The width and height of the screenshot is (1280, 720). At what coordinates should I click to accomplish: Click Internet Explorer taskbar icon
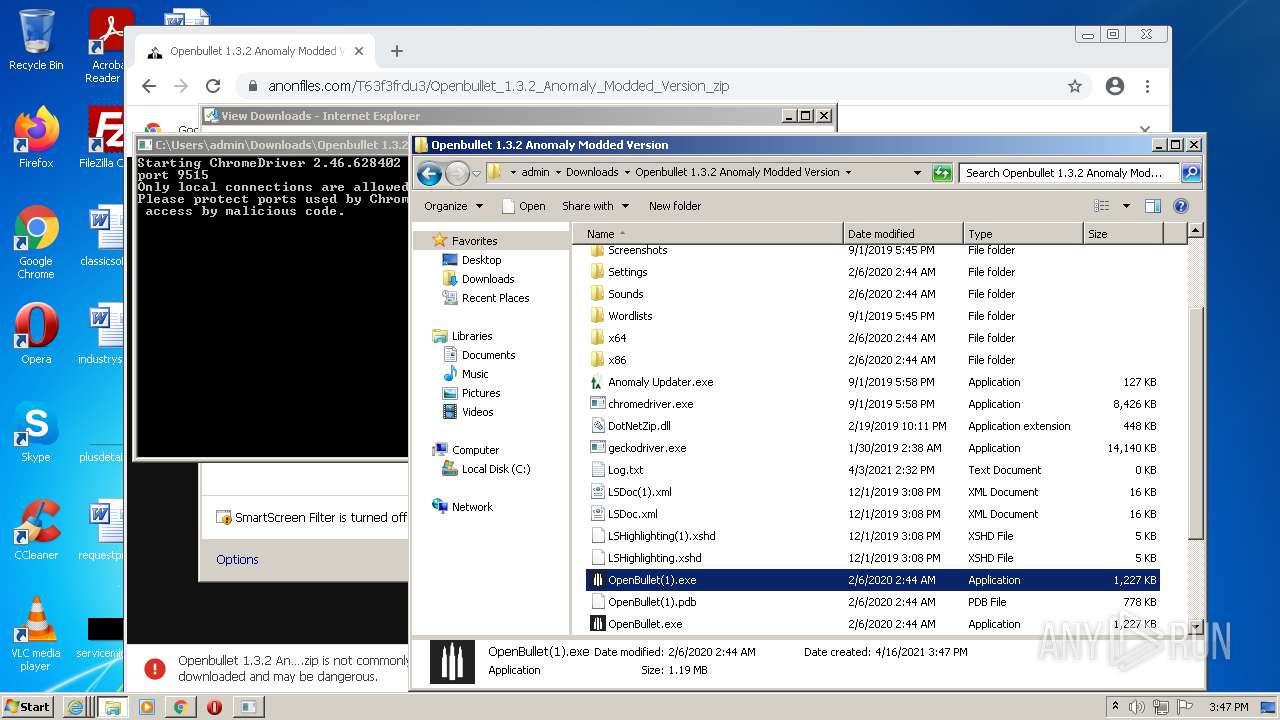[76, 707]
